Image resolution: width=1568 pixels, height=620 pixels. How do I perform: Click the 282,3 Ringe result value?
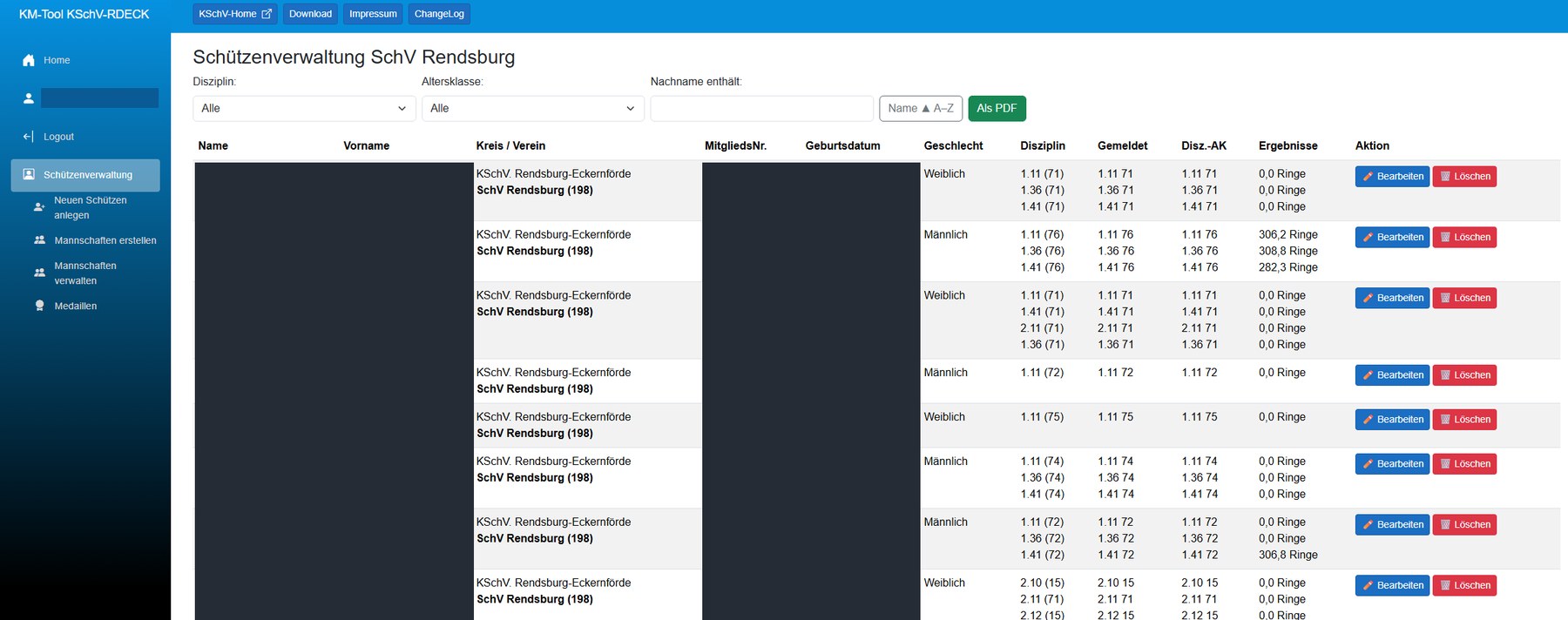click(1288, 267)
